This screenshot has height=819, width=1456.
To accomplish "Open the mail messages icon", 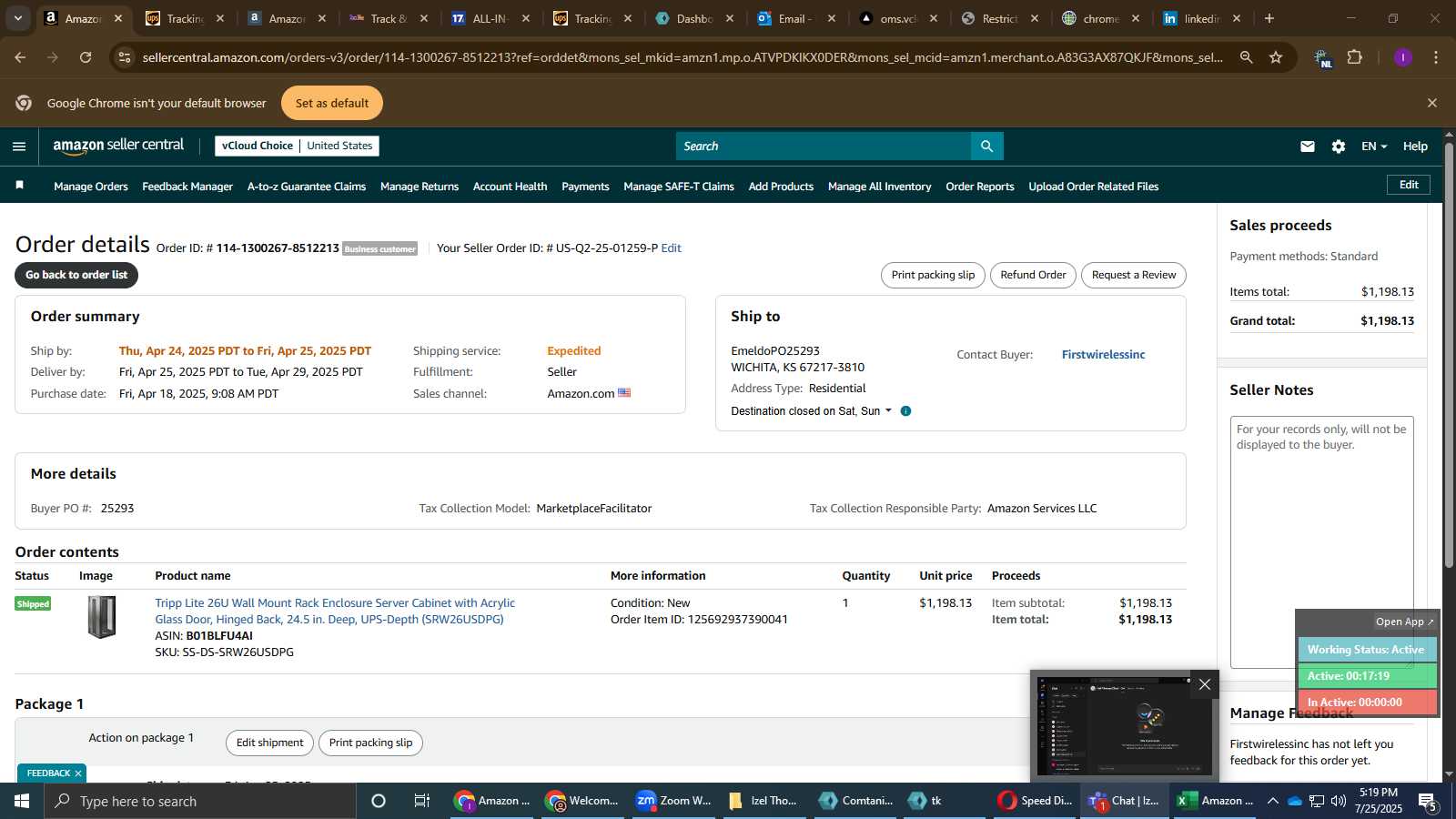I will coord(1308,146).
